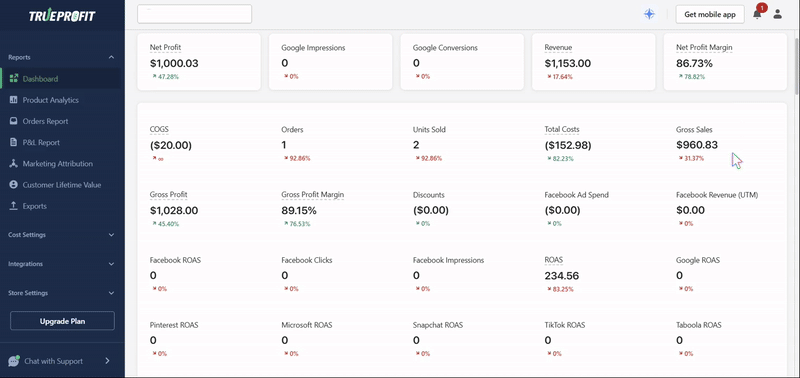The height and width of the screenshot is (378, 800).
Task: Click the page vertical scrollbar
Action: 797,66
